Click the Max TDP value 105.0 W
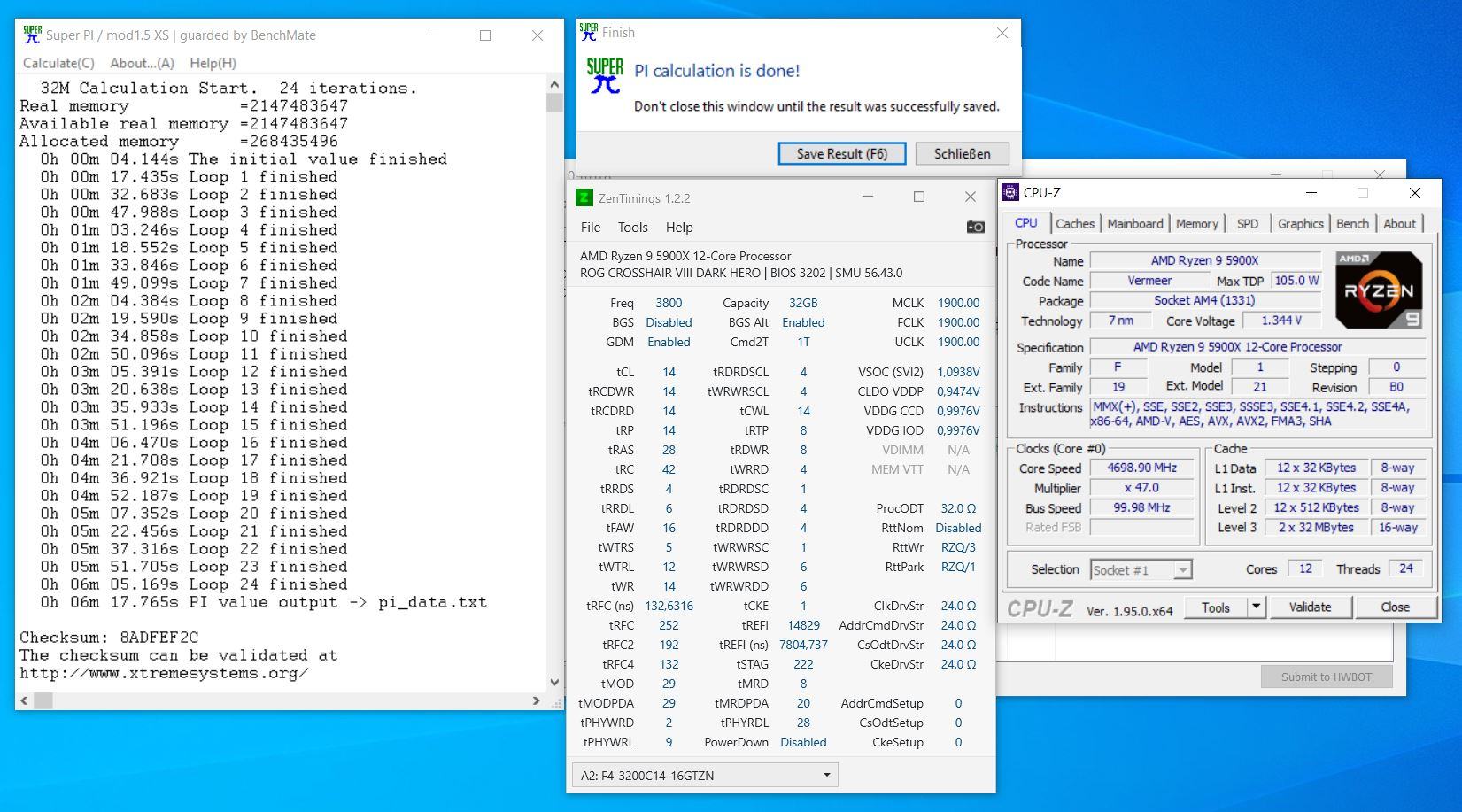 (1296, 281)
